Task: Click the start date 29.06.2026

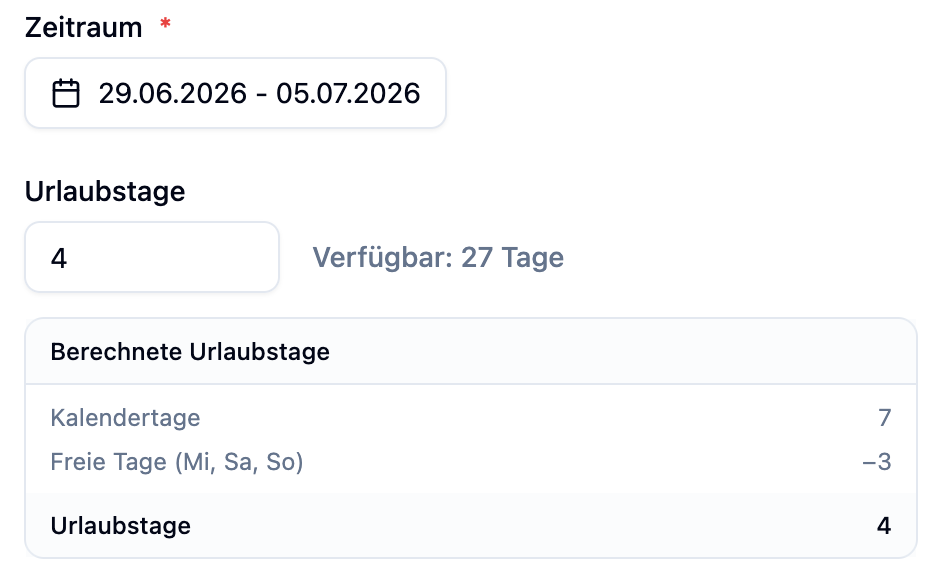Action: 172,94
